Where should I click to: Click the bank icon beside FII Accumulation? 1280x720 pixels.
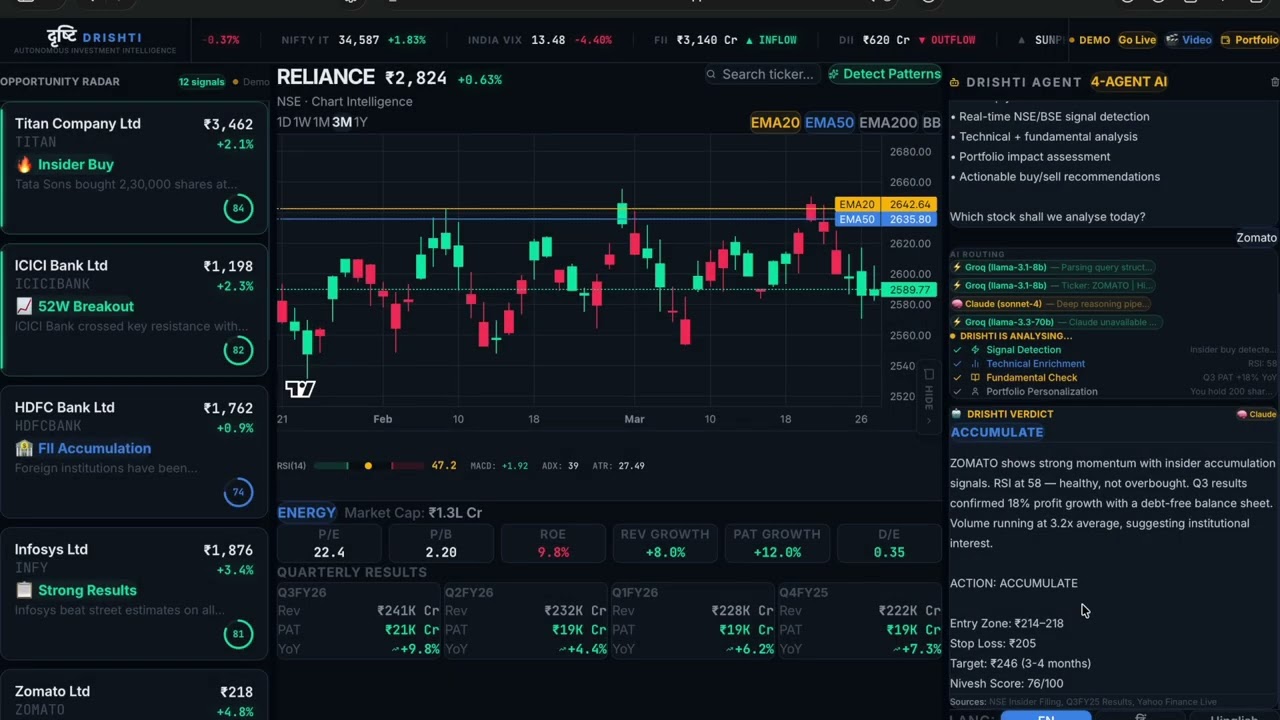click(x=24, y=448)
